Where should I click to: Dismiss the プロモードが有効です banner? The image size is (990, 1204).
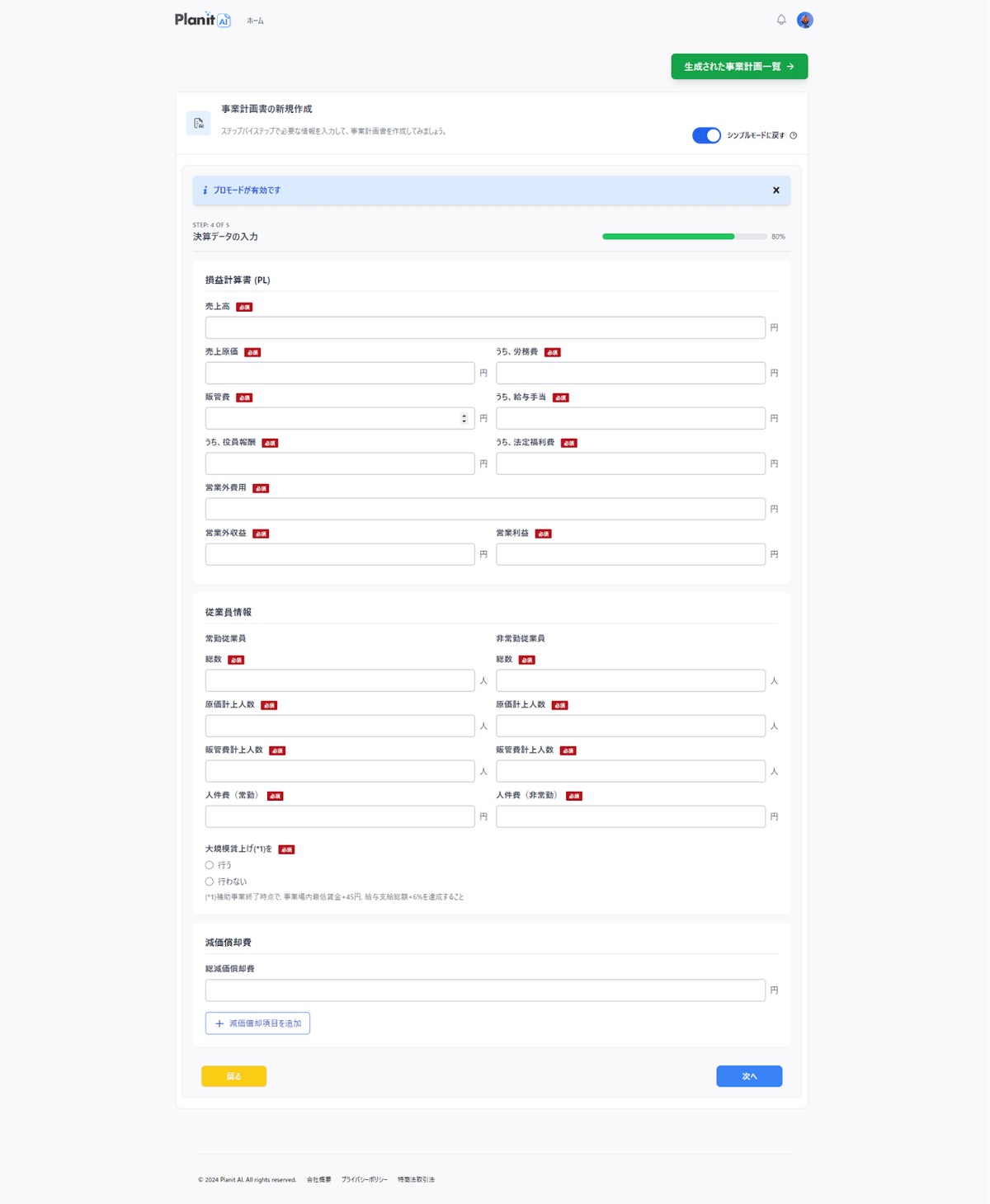pos(776,190)
